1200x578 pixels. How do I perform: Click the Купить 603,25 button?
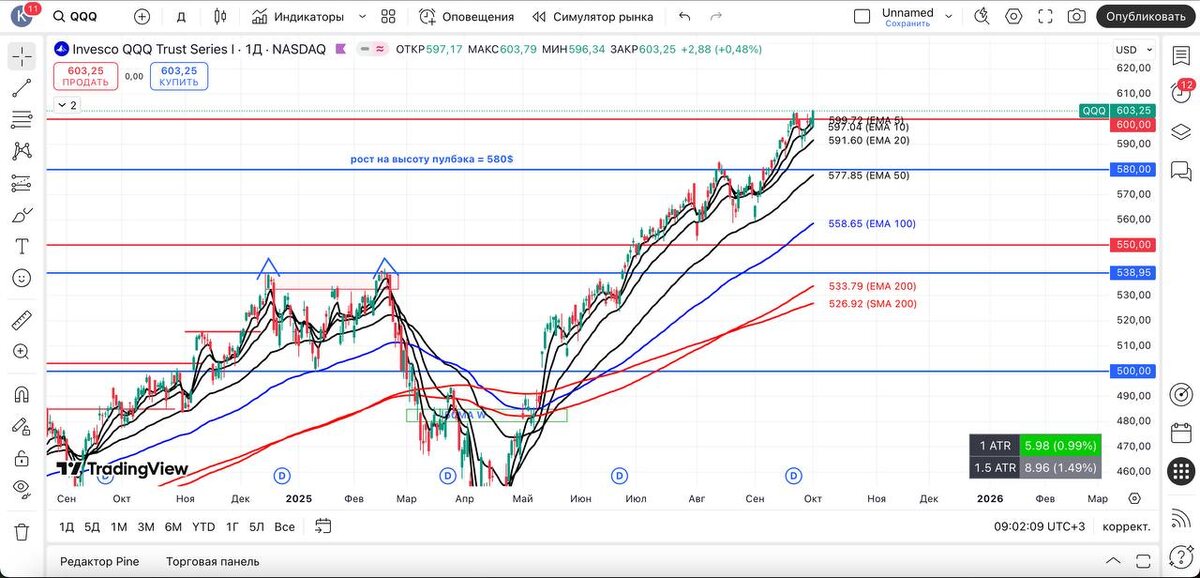(x=178, y=76)
